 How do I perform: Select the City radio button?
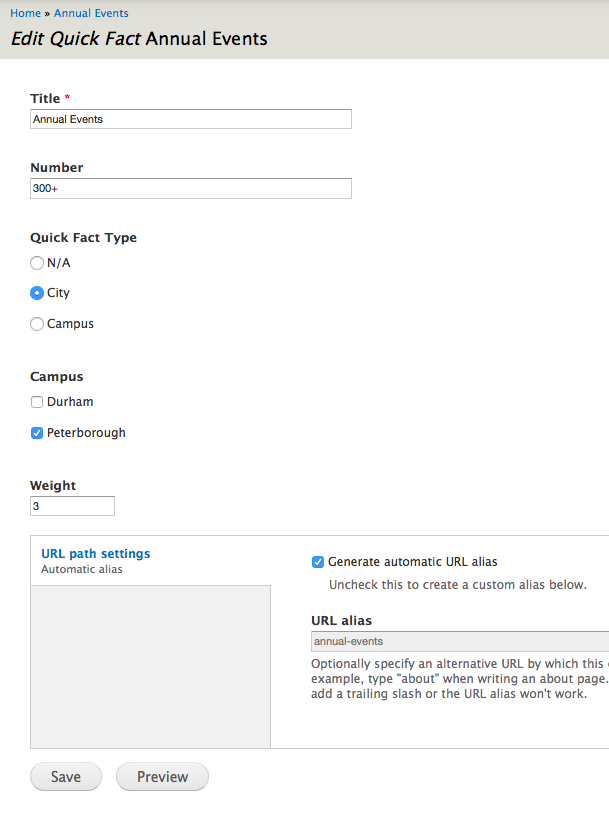[37, 293]
